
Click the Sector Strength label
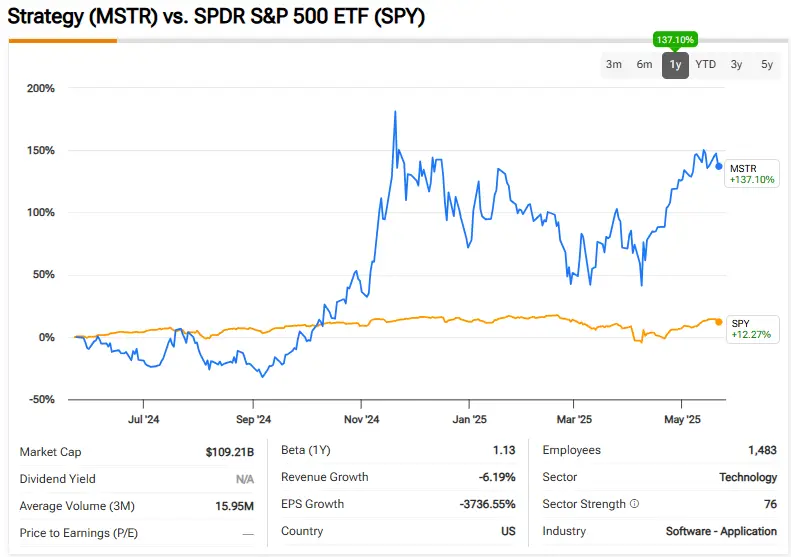coord(584,504)
